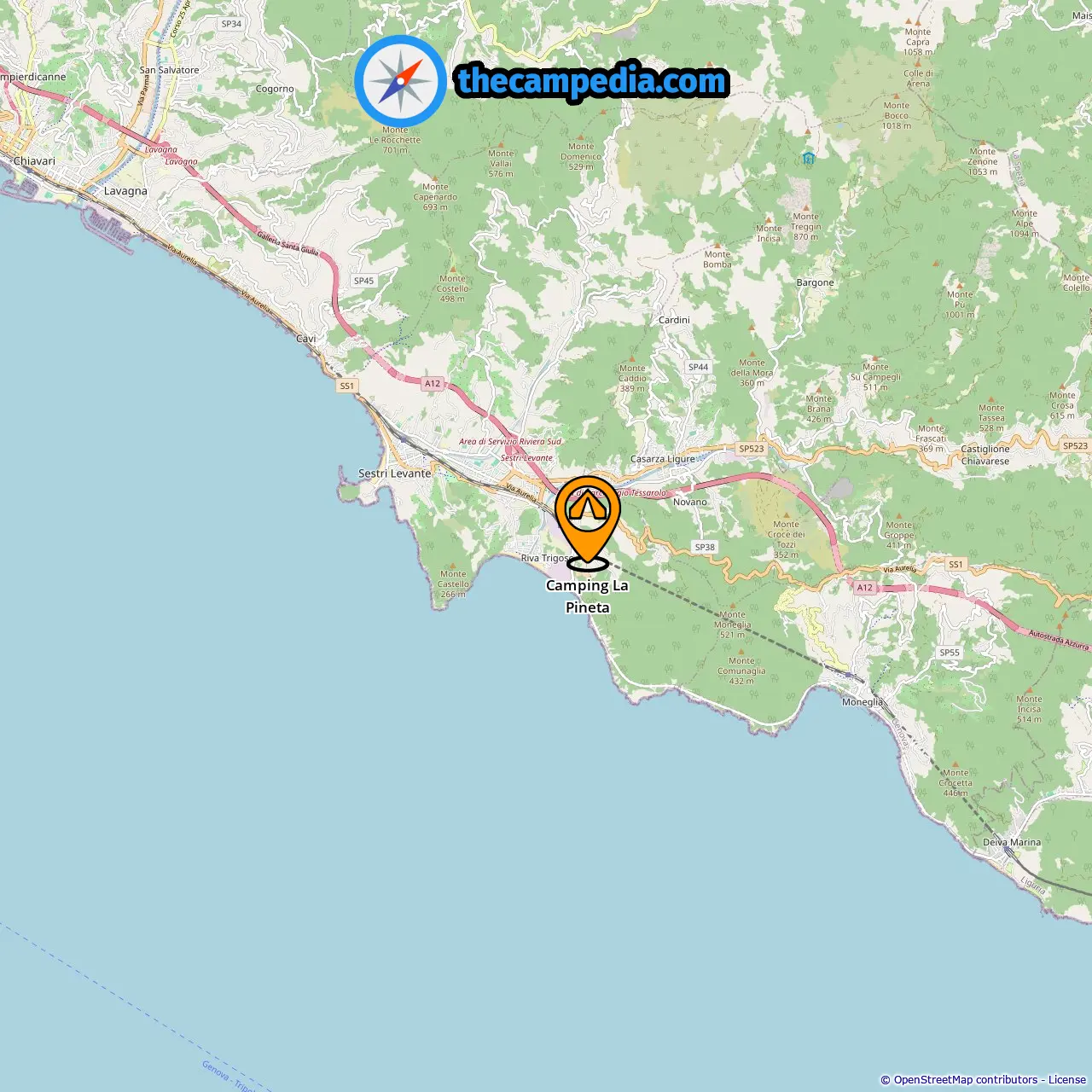The height and width of the screenshot is (1092, 1092).
Task: Click the SP45 road shield
Action: pyautogui.click(x=364, y=281)
